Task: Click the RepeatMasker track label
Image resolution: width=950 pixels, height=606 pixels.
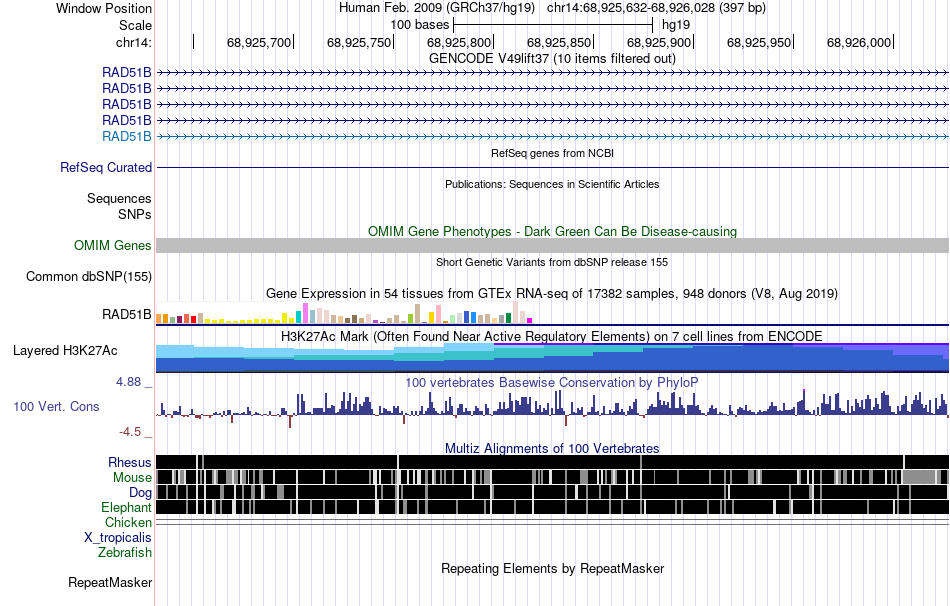Action: [110, 582]
